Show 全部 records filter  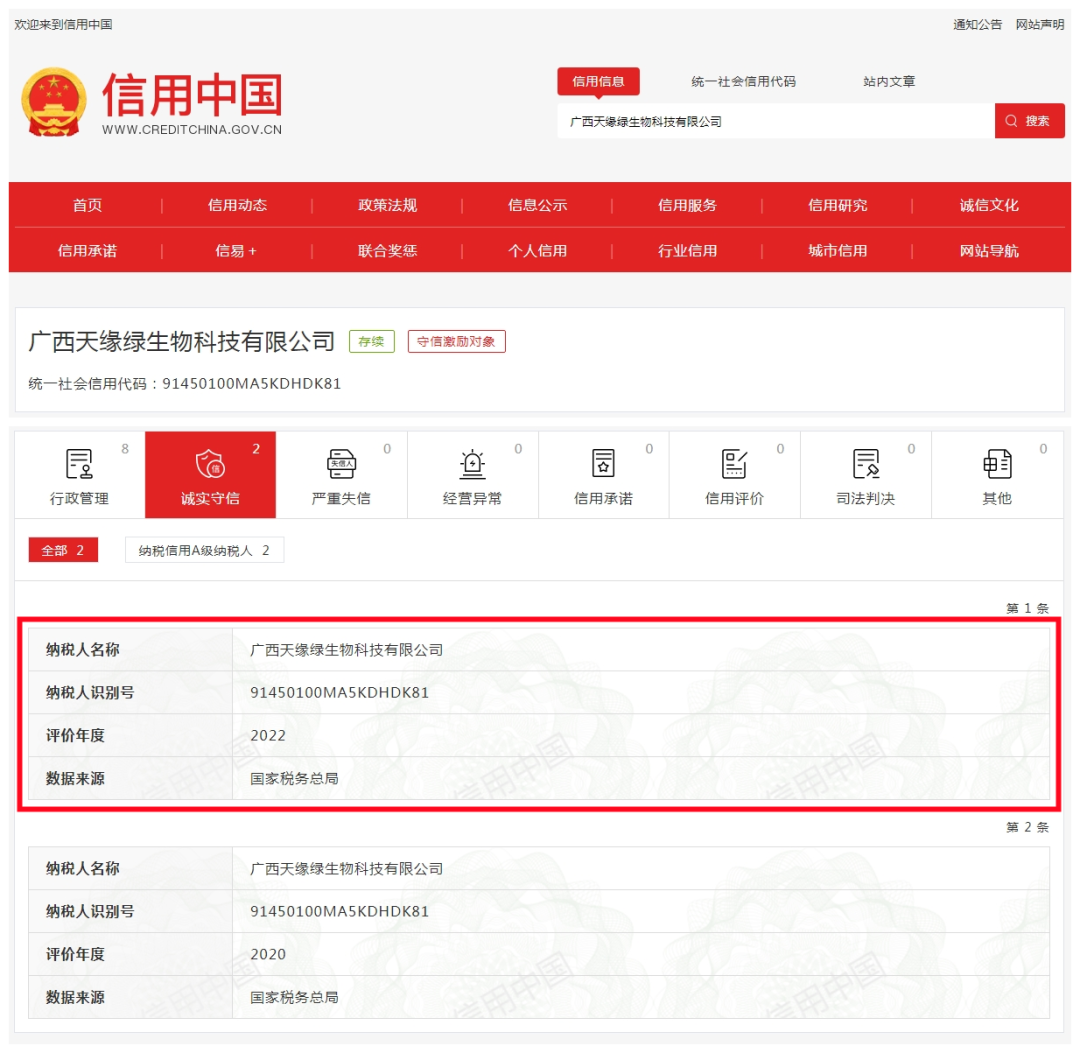click(63, 550)
